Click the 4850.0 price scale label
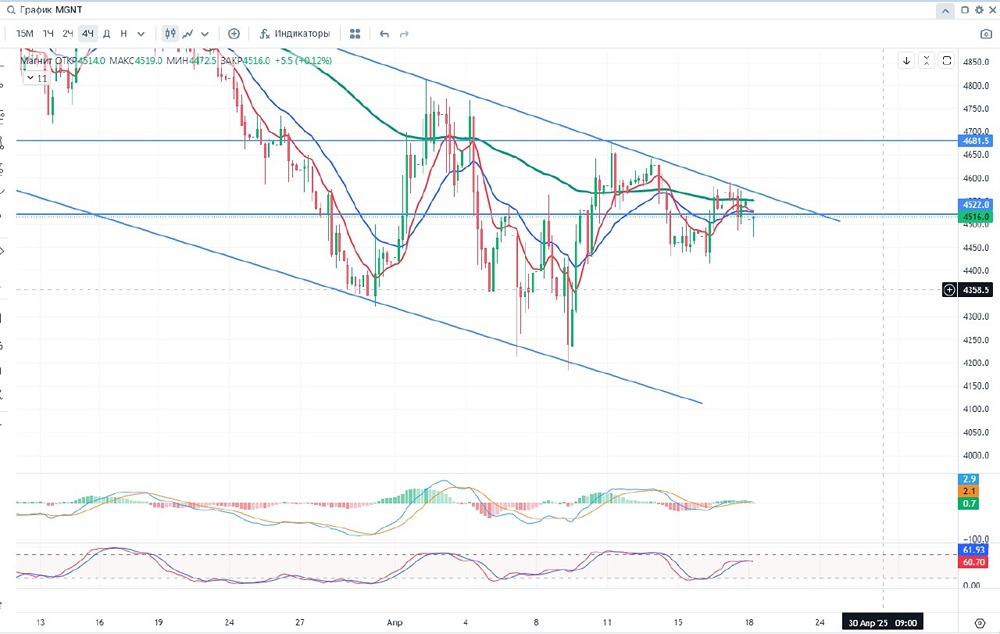The width and height of the screenshot is (1000, 634). coord(976,62)
